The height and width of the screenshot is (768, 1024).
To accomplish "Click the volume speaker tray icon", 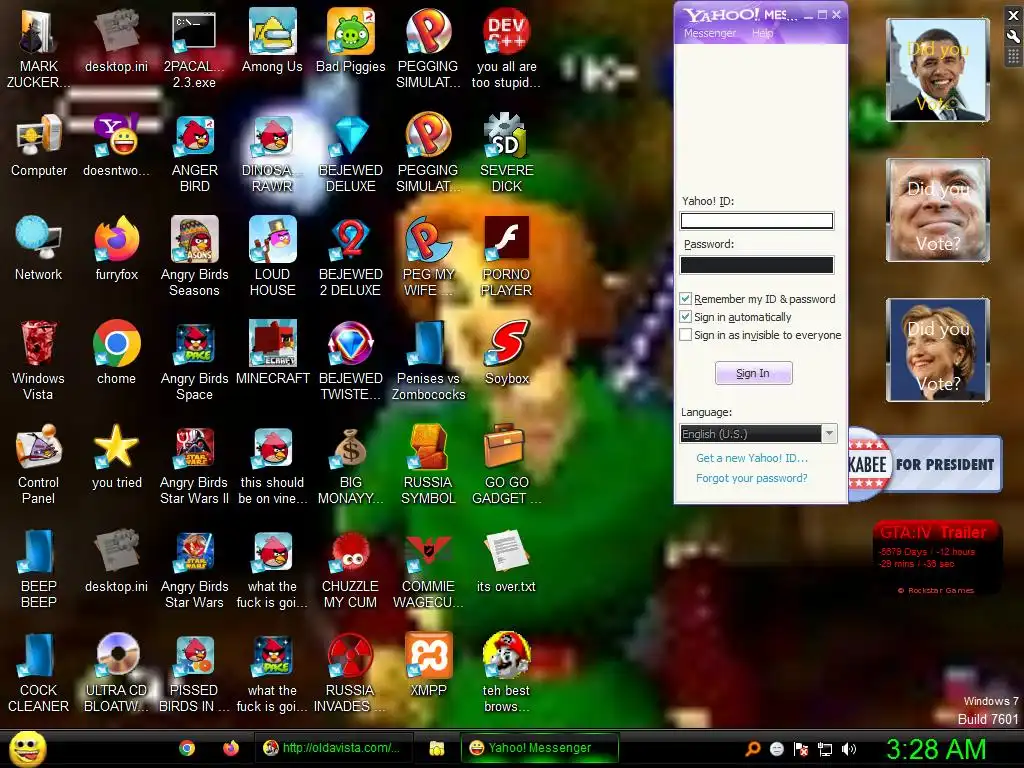I will (x=849, y=749).
